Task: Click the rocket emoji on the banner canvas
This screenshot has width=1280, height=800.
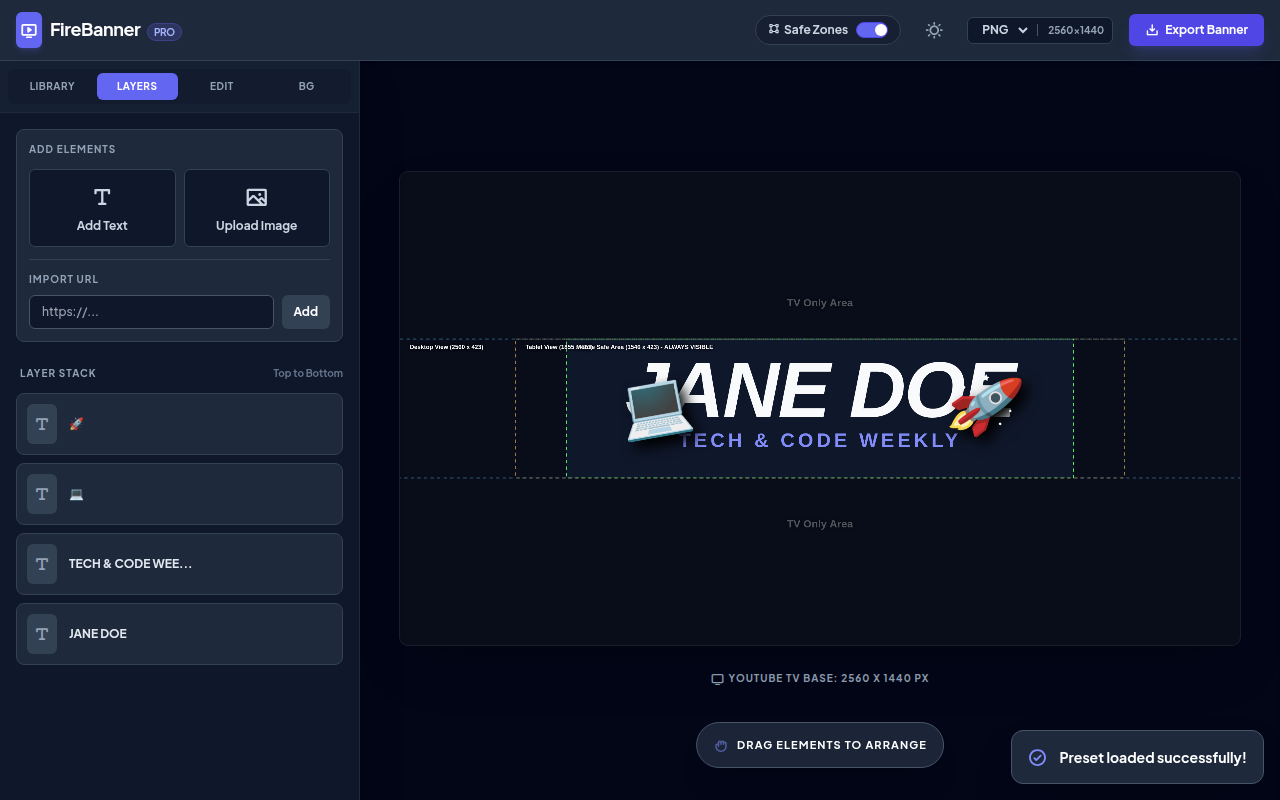Action: click(x=986, y=406)
